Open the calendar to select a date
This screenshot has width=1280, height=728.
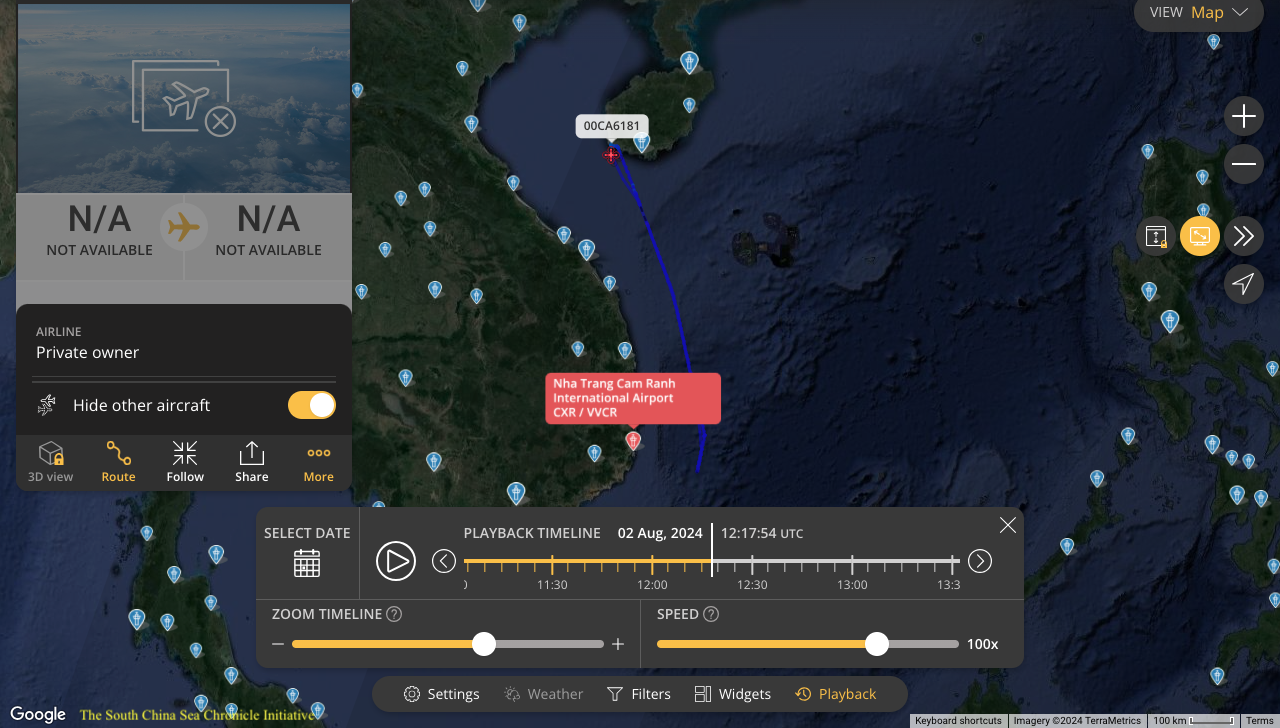(x=307, y=563)
